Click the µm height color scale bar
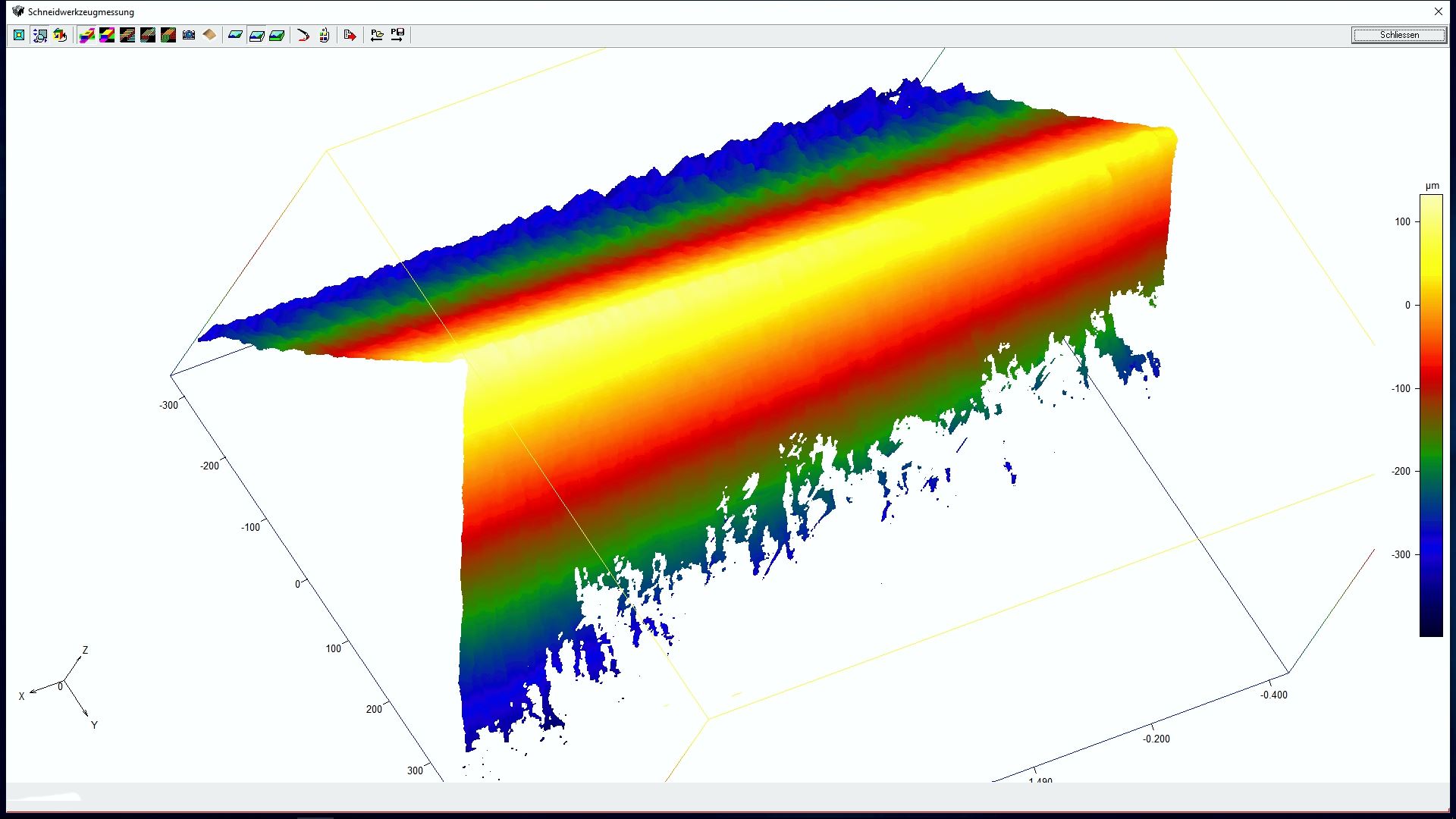The width and height of the screenshot is (1456, 819). click(x=1430, y=415)
